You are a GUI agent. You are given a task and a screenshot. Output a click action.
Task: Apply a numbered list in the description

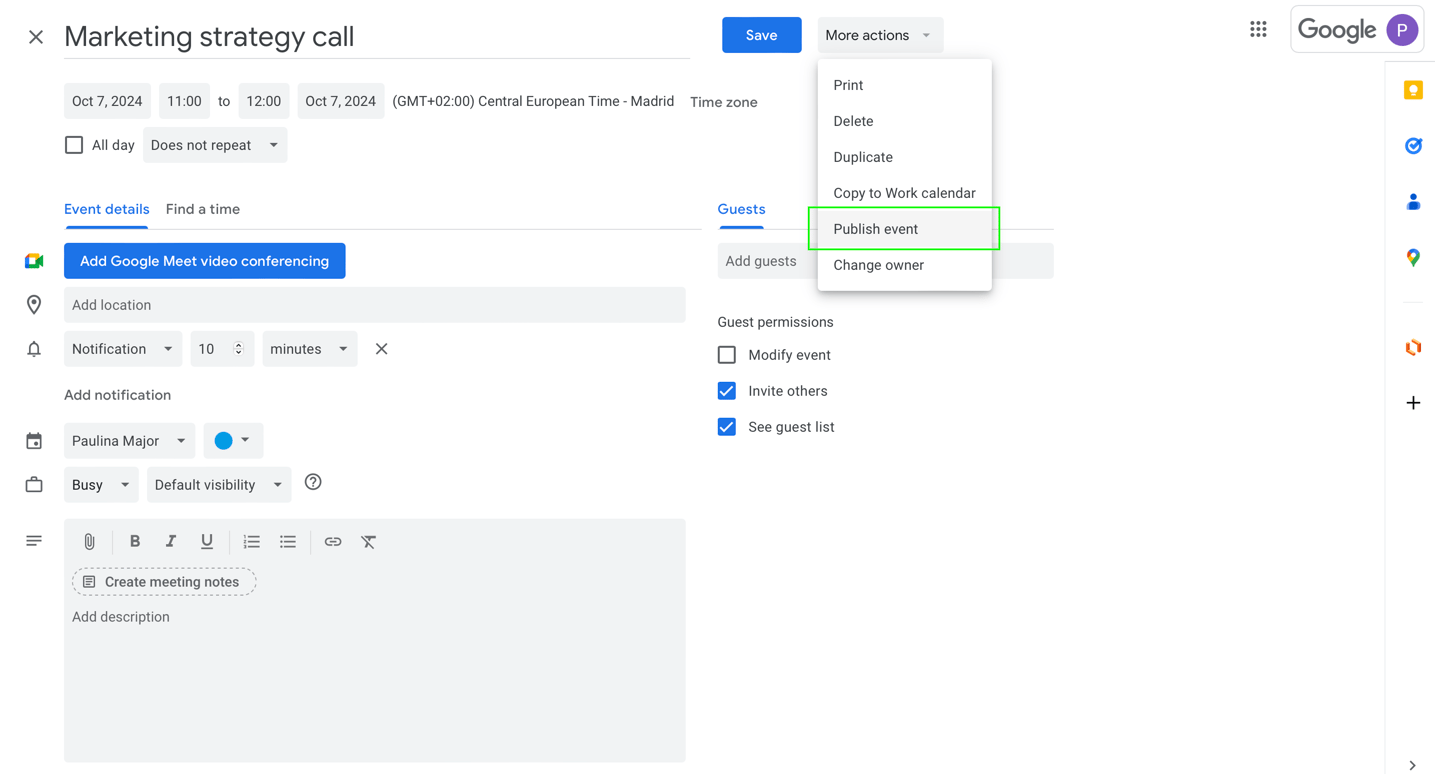[251, 541]
